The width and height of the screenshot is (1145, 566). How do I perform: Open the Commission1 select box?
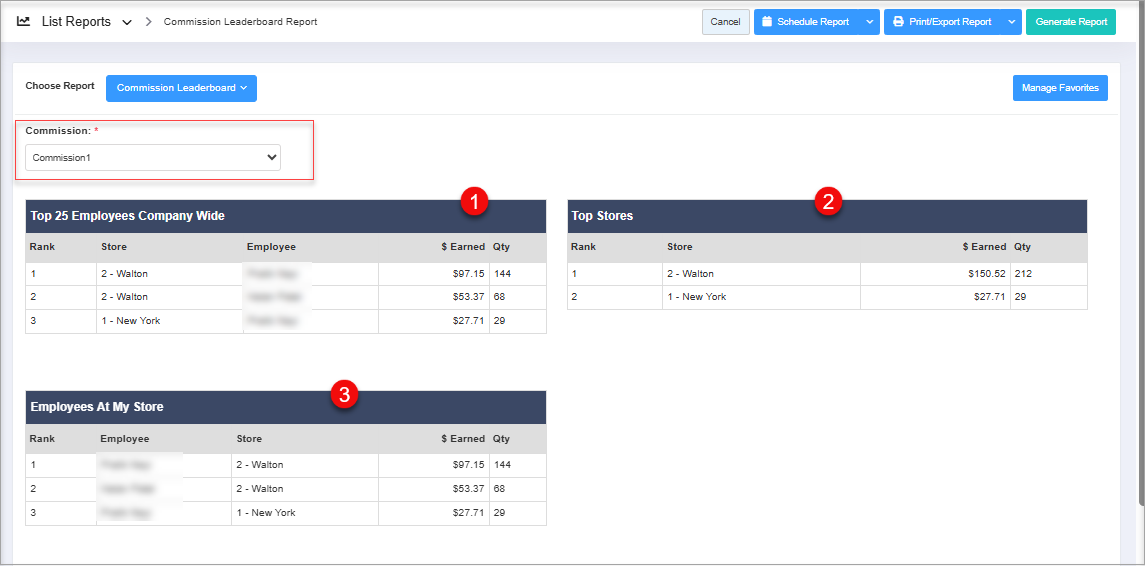click(153, 157)
